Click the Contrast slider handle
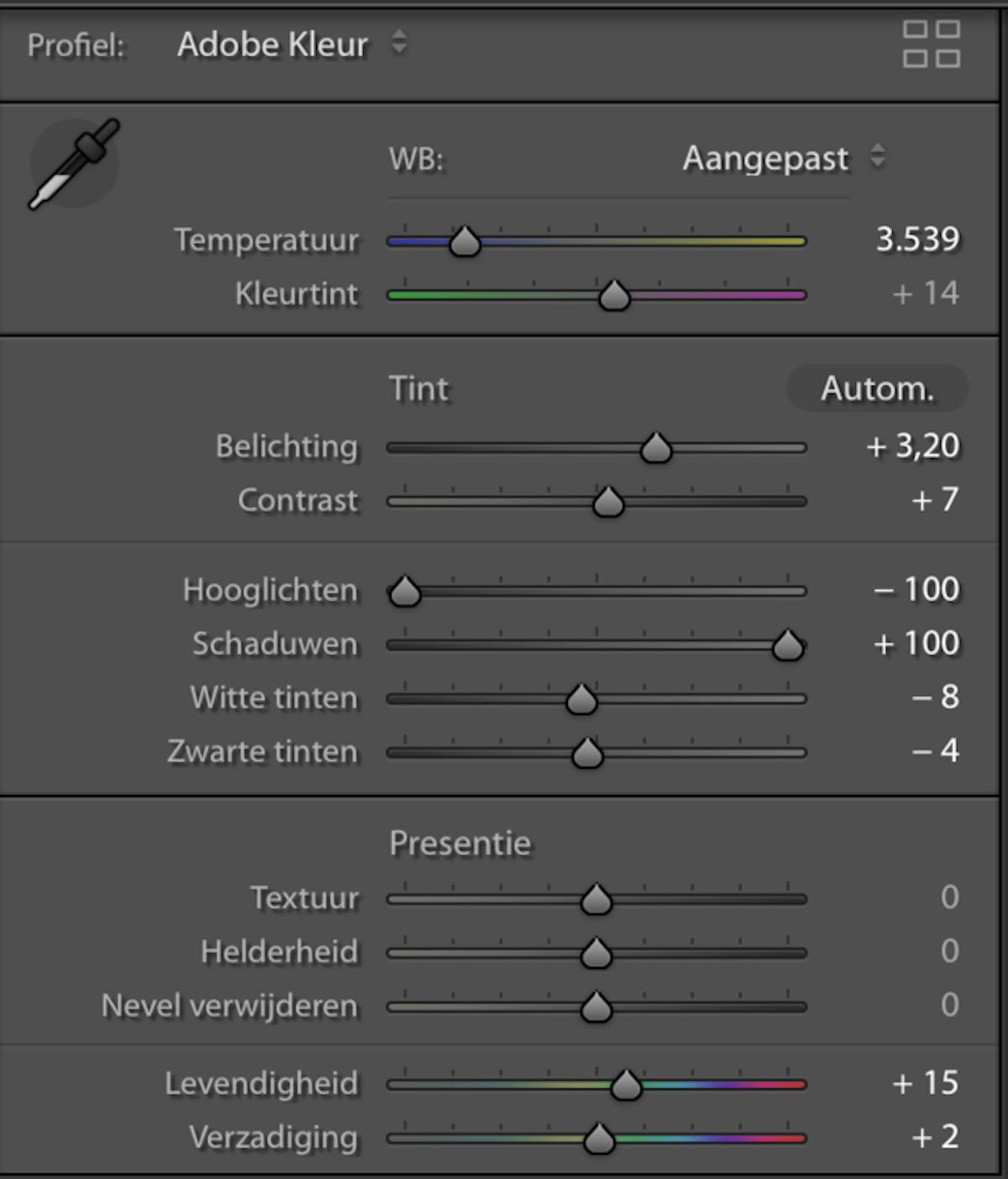 (x=608, y=502)
